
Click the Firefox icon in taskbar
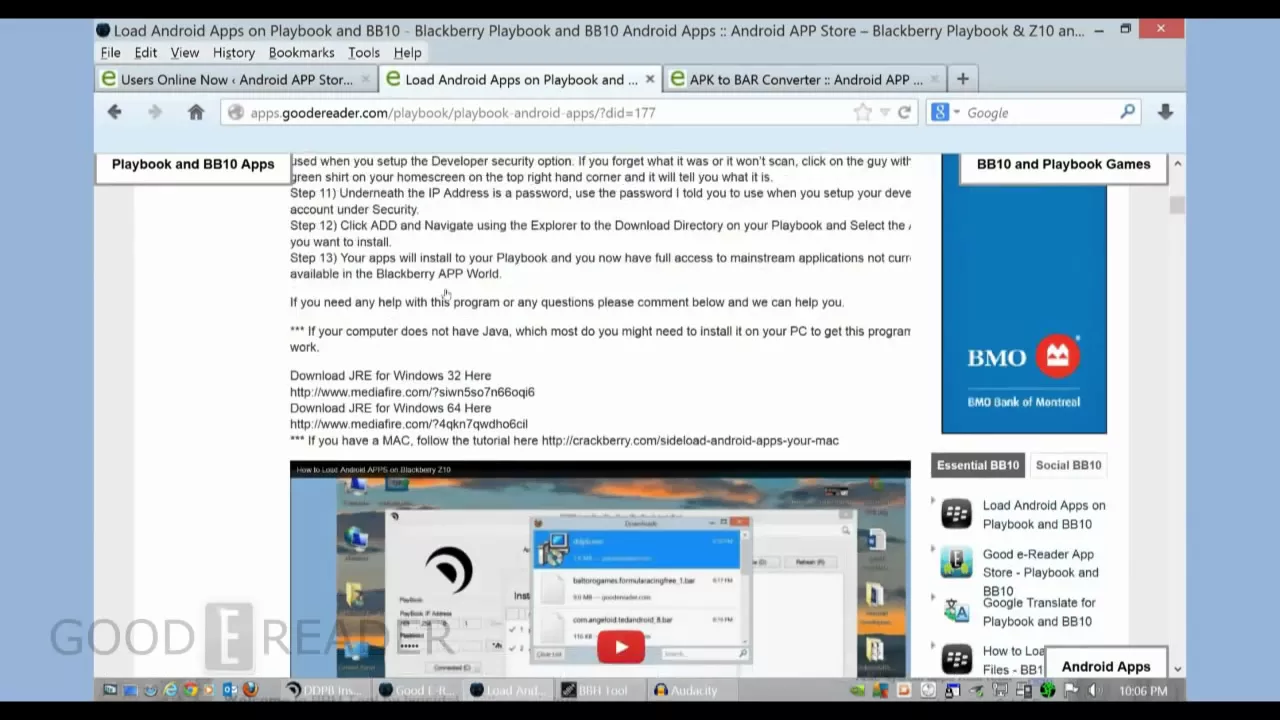(250, 690)
